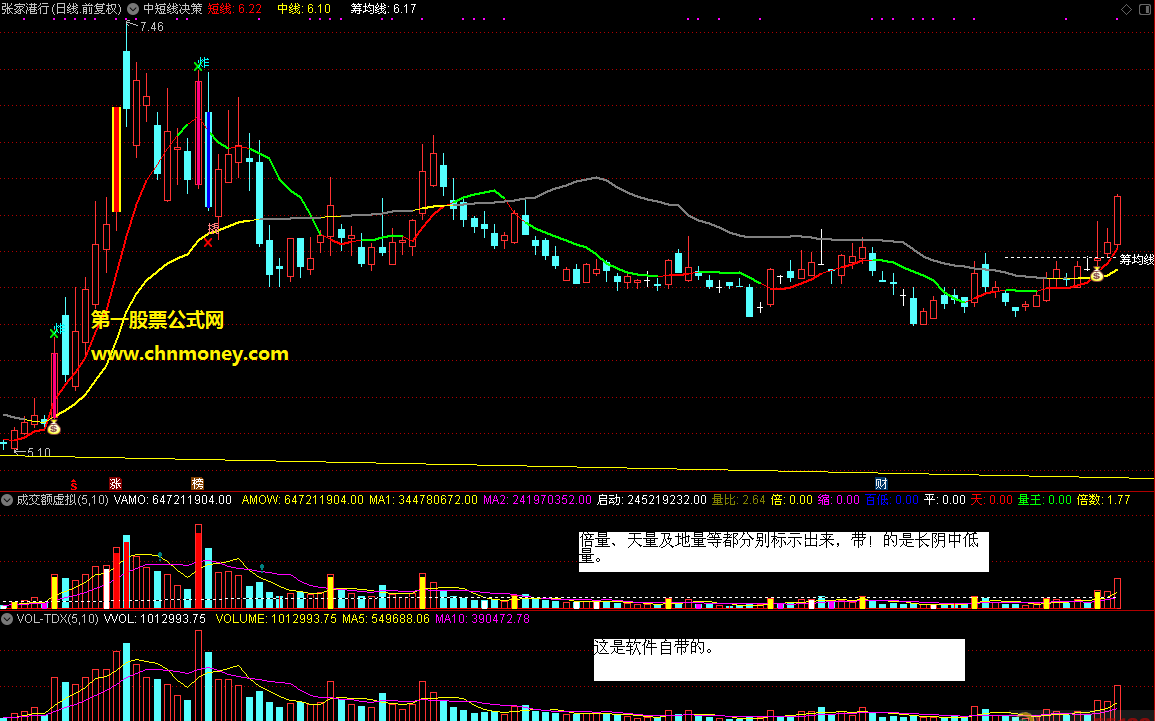Click the VAMO: 647211904.00 value
The height and width of the screenshot is (721, 1155).
pos(172,499)
